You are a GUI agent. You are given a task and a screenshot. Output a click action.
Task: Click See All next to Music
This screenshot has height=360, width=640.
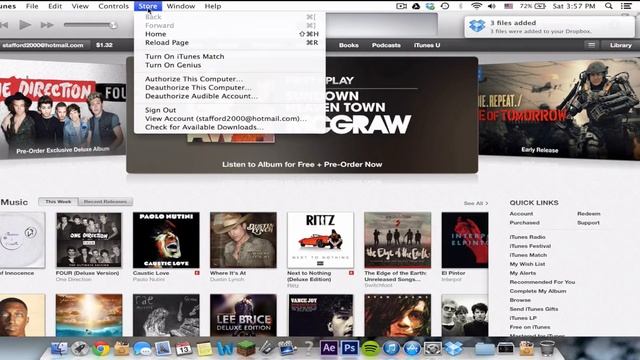coord(476,203)
